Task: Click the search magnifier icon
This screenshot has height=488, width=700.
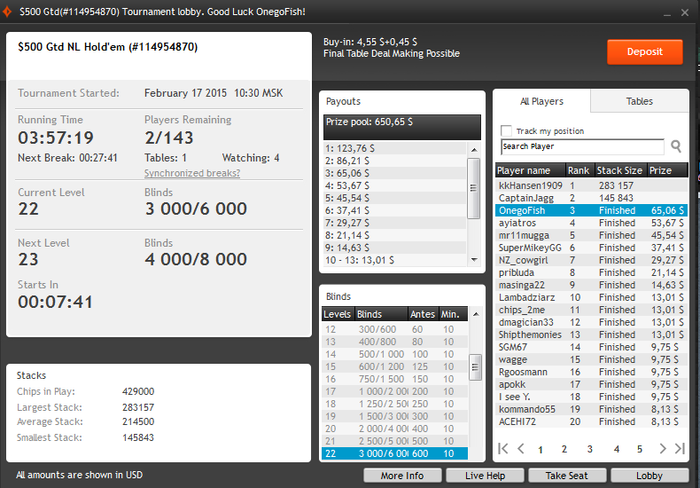Action: coord(676,146)
